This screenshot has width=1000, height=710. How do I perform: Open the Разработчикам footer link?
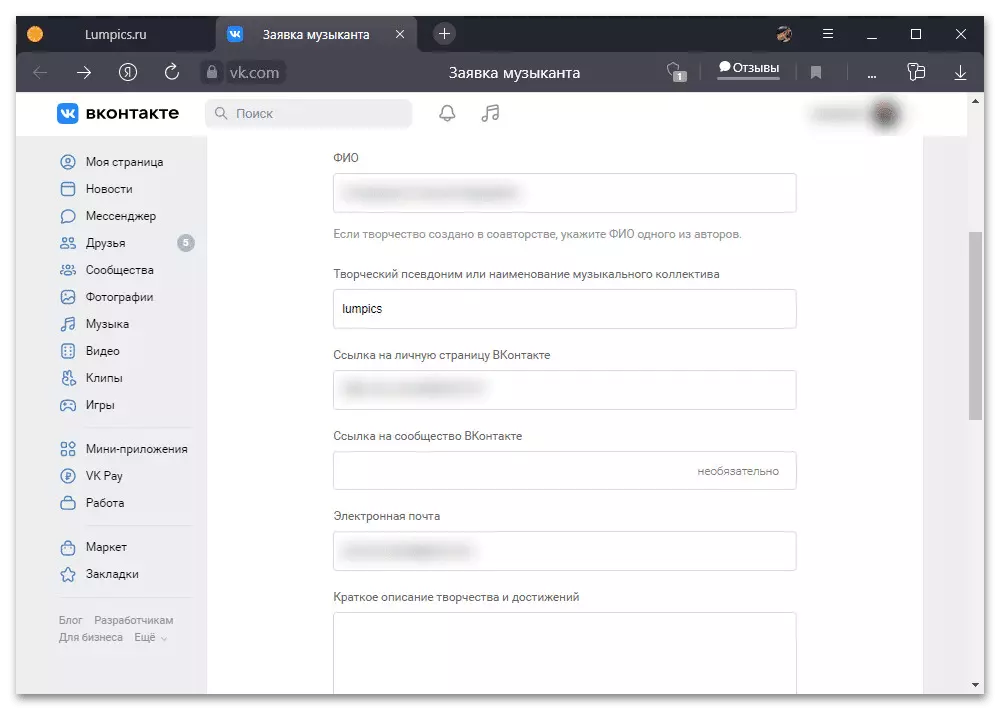coord(133,620)
